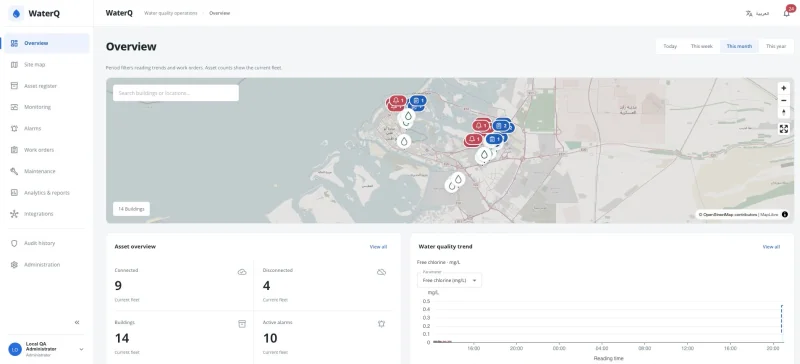Collapse the sidebar with the double chevron
The height and width of the screenshot is (364, 800).
point(77,322)
